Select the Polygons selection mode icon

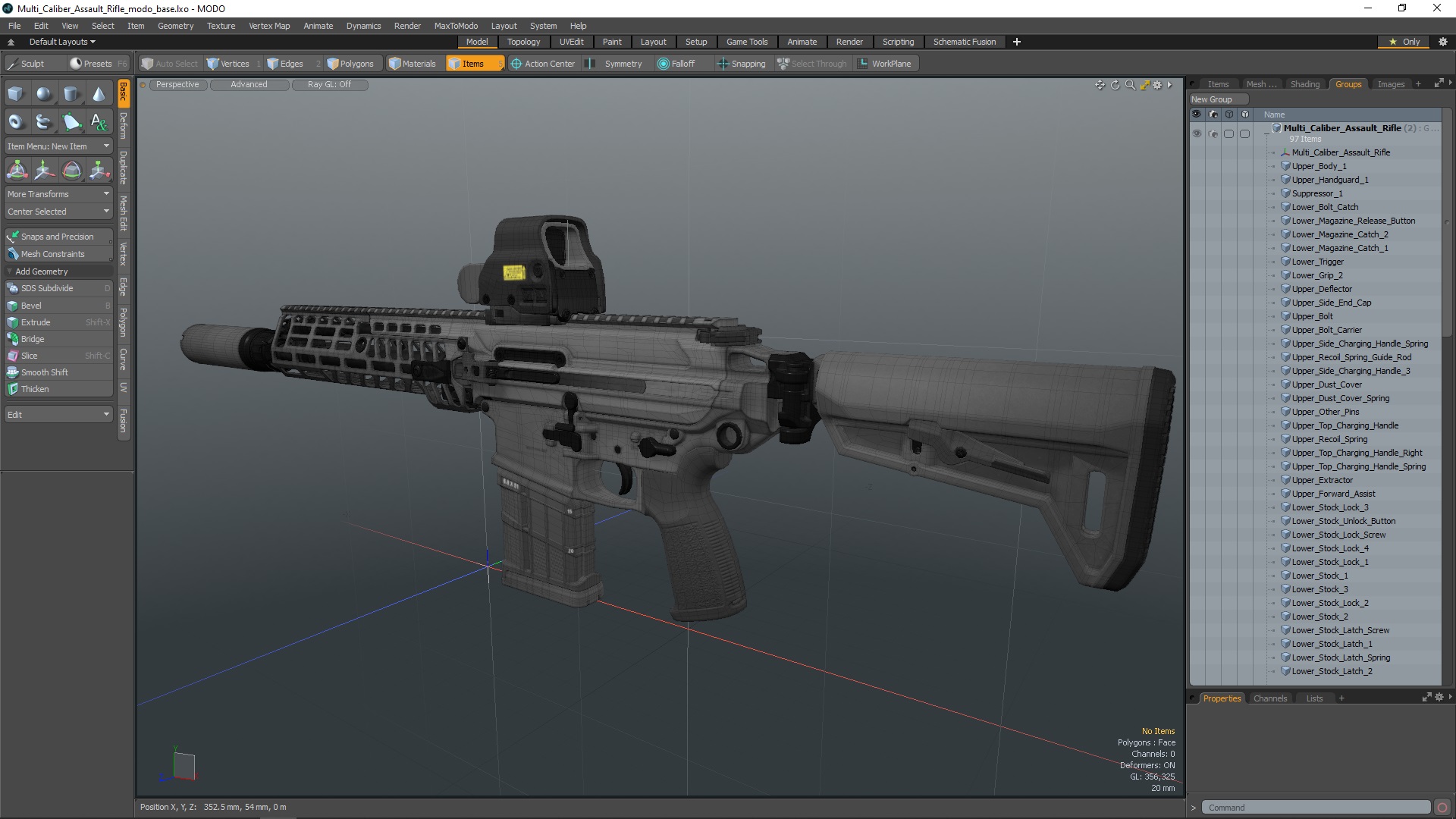point(331,63)
